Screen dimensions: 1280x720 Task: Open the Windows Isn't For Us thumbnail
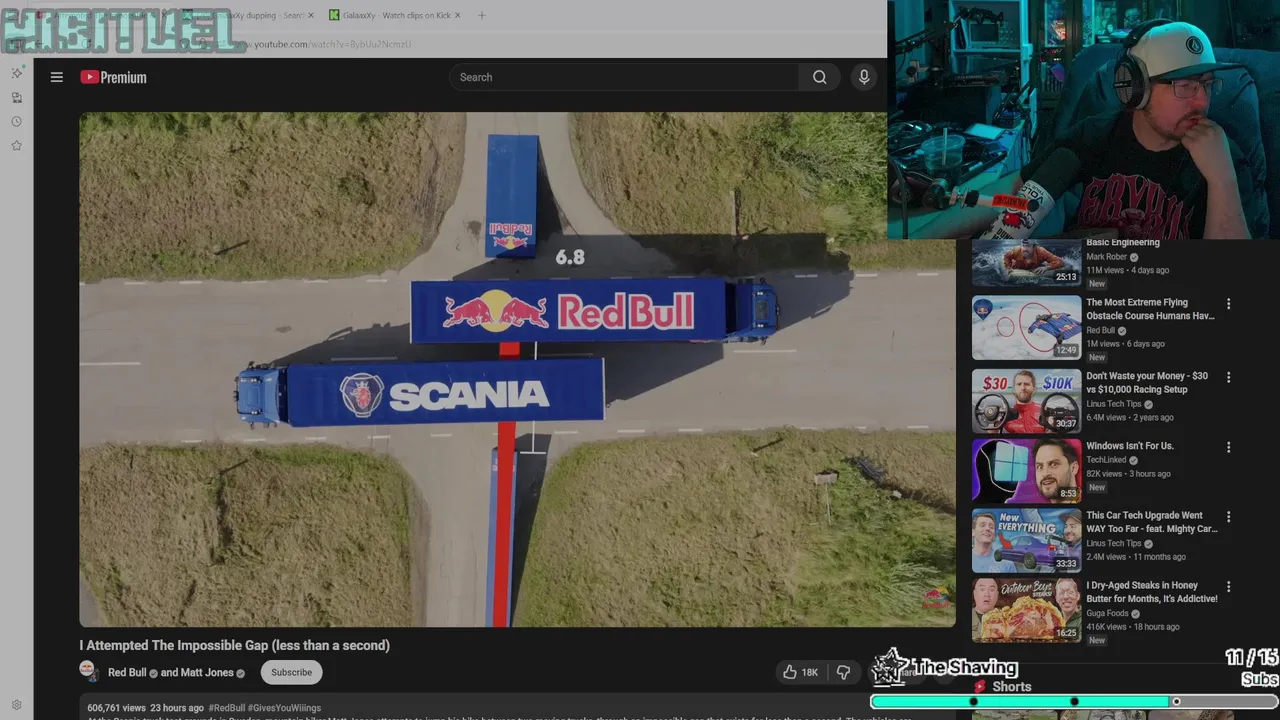tap(1026, 470)
